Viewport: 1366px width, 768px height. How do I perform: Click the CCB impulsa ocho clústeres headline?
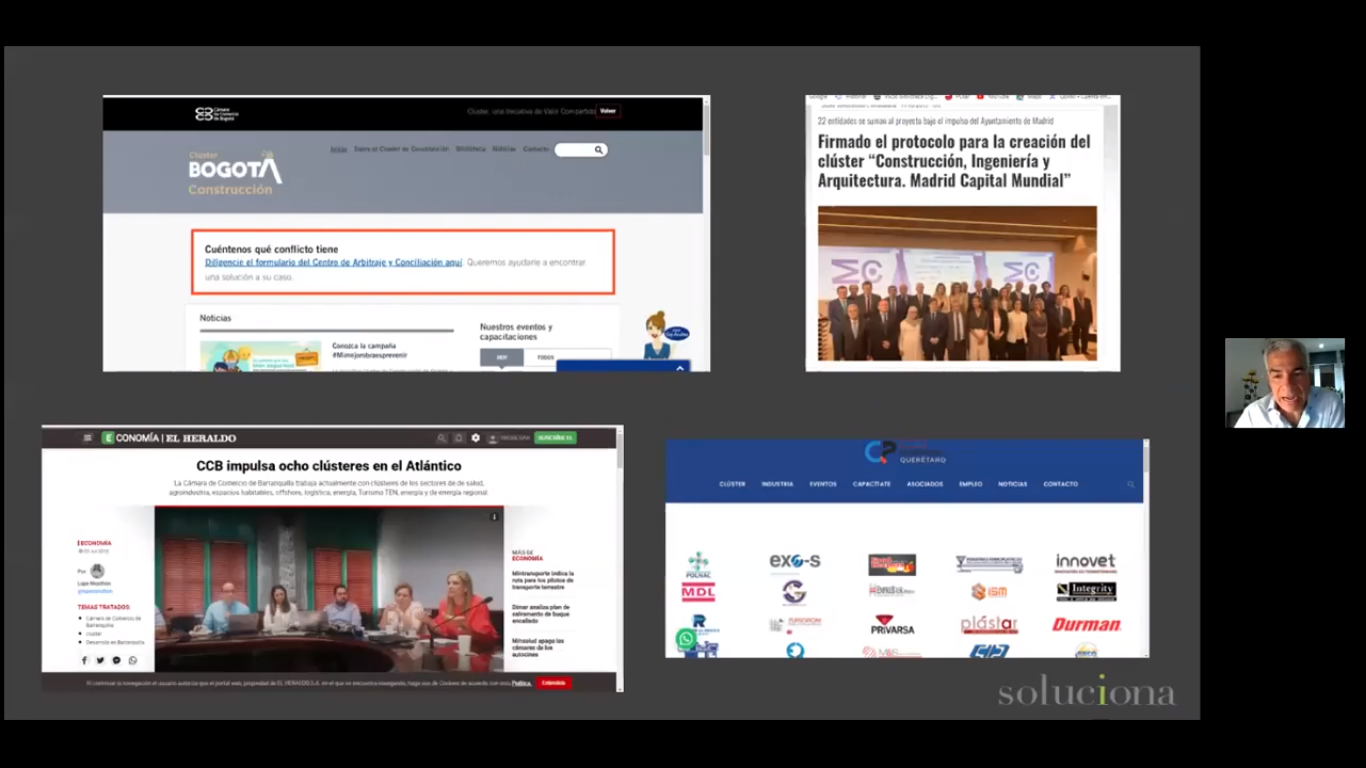pyautogui.click(x=329, y=466)
